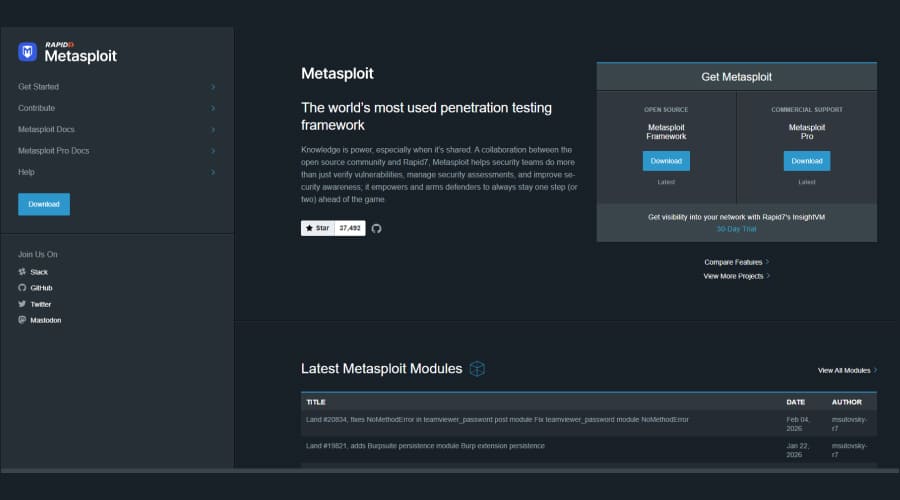This screenshot has height=500, width=900.
Task: Click the cube icon beside Latest Metasploit Modules
Action: tap(477, 369)
